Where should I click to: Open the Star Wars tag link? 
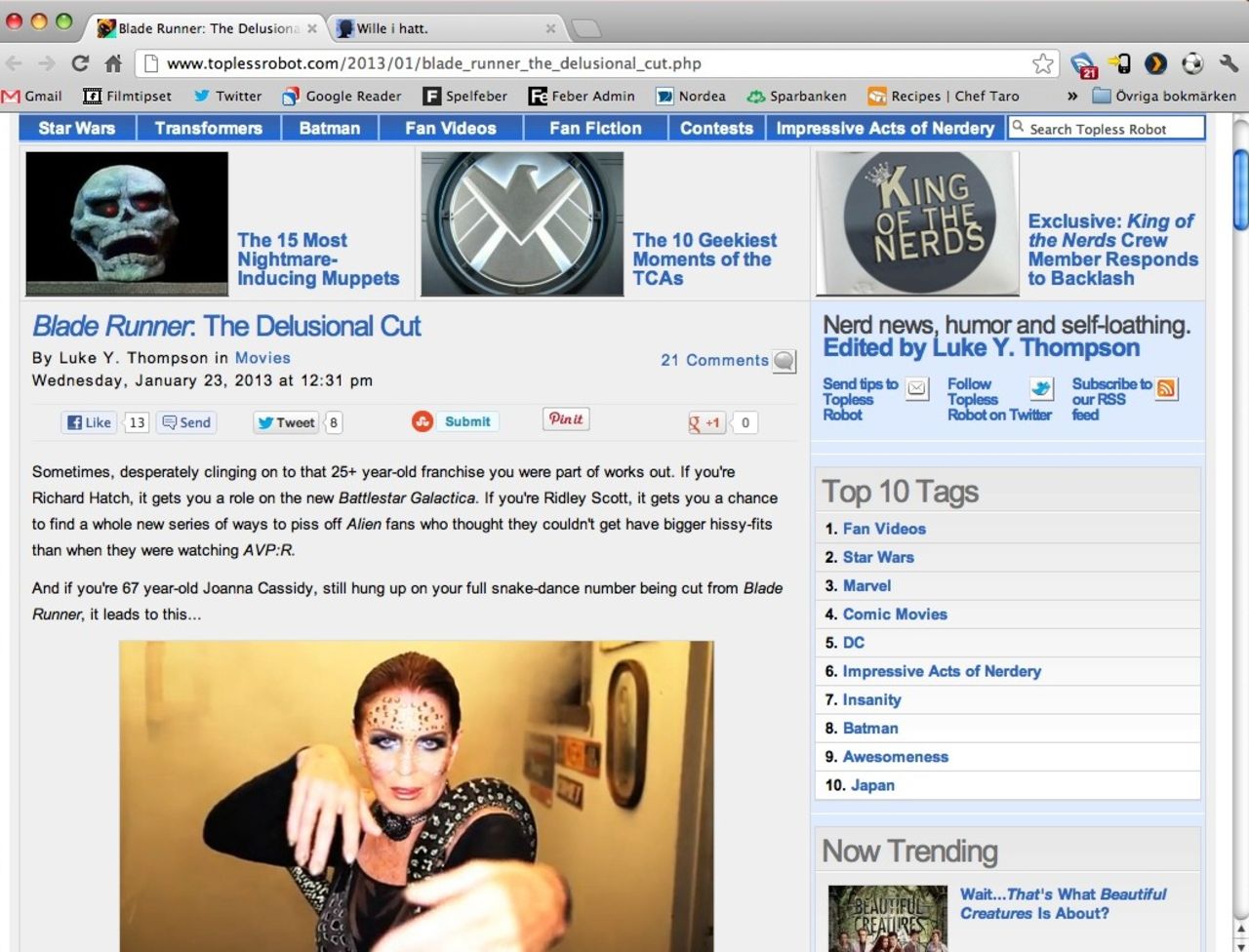[x=878, y=557]
